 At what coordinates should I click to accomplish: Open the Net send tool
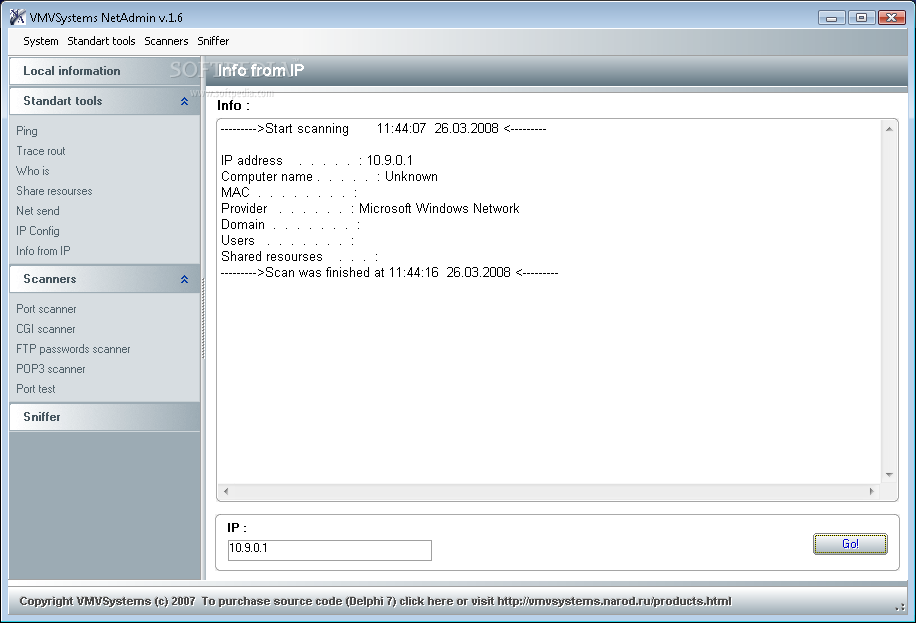pyautogui.click(x=37, y=210)
